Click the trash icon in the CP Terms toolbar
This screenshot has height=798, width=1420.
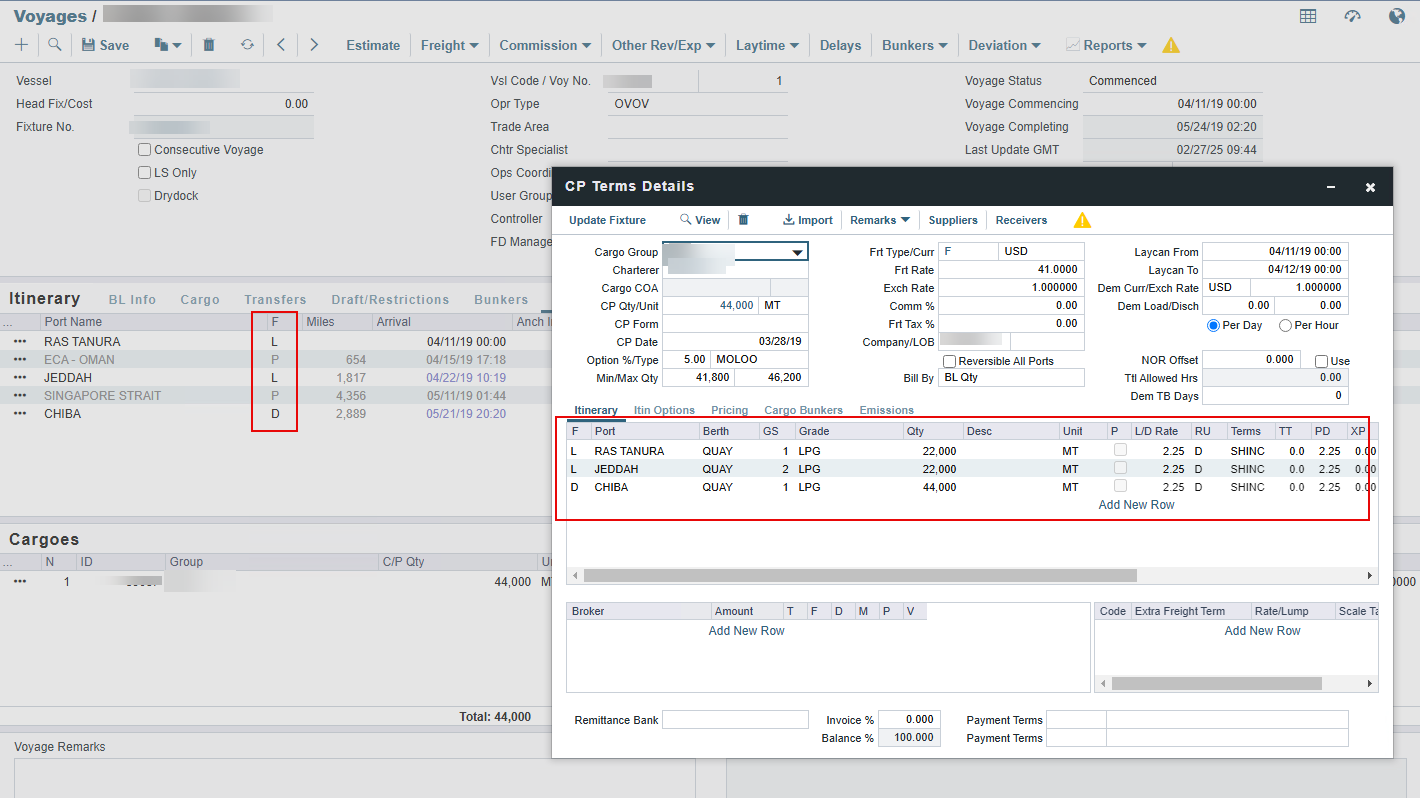(743, 220)
